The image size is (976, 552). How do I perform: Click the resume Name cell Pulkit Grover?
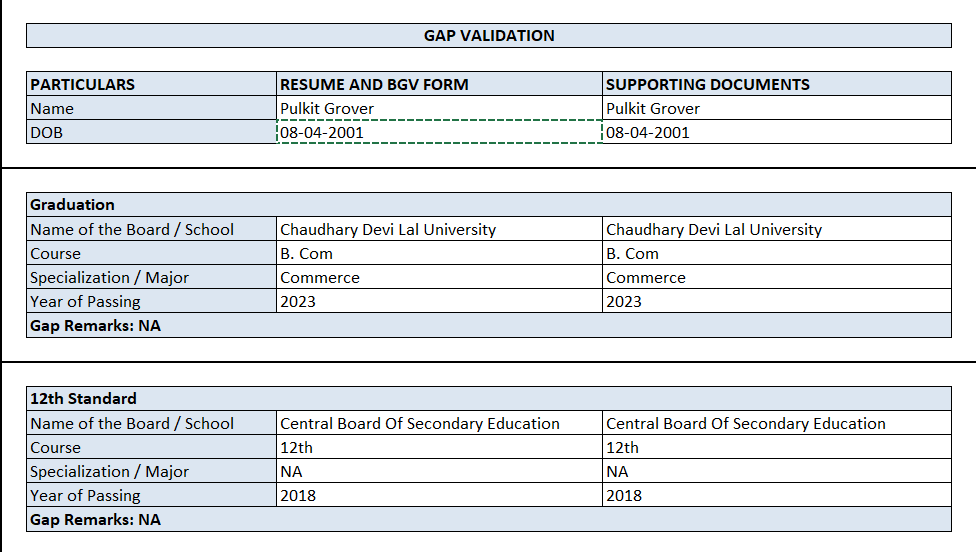(439, 108)
